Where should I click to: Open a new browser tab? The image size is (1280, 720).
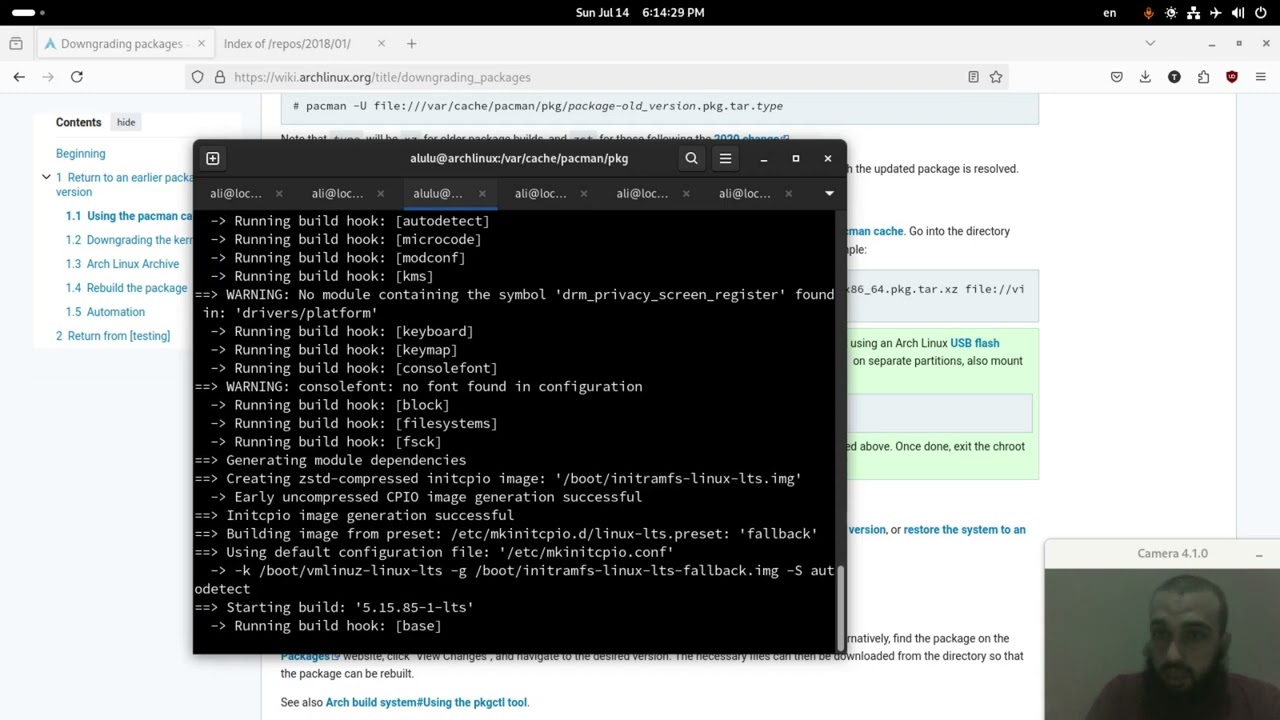(411, 43)
